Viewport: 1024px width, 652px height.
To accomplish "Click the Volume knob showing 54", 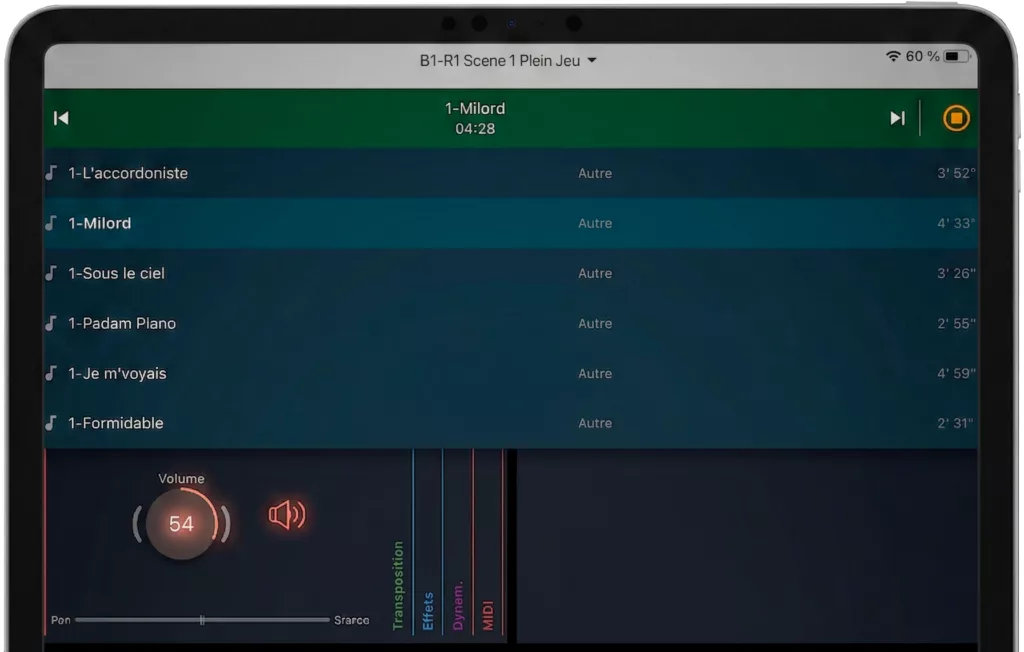I will coord(181,524).
